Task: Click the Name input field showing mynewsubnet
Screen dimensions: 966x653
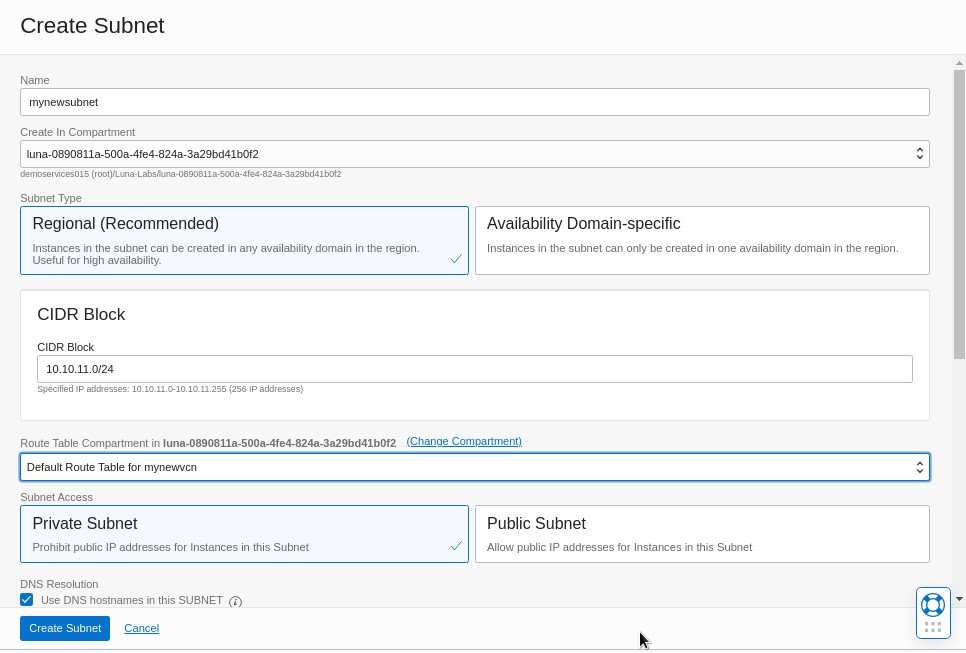Action: tap(475, 101)
